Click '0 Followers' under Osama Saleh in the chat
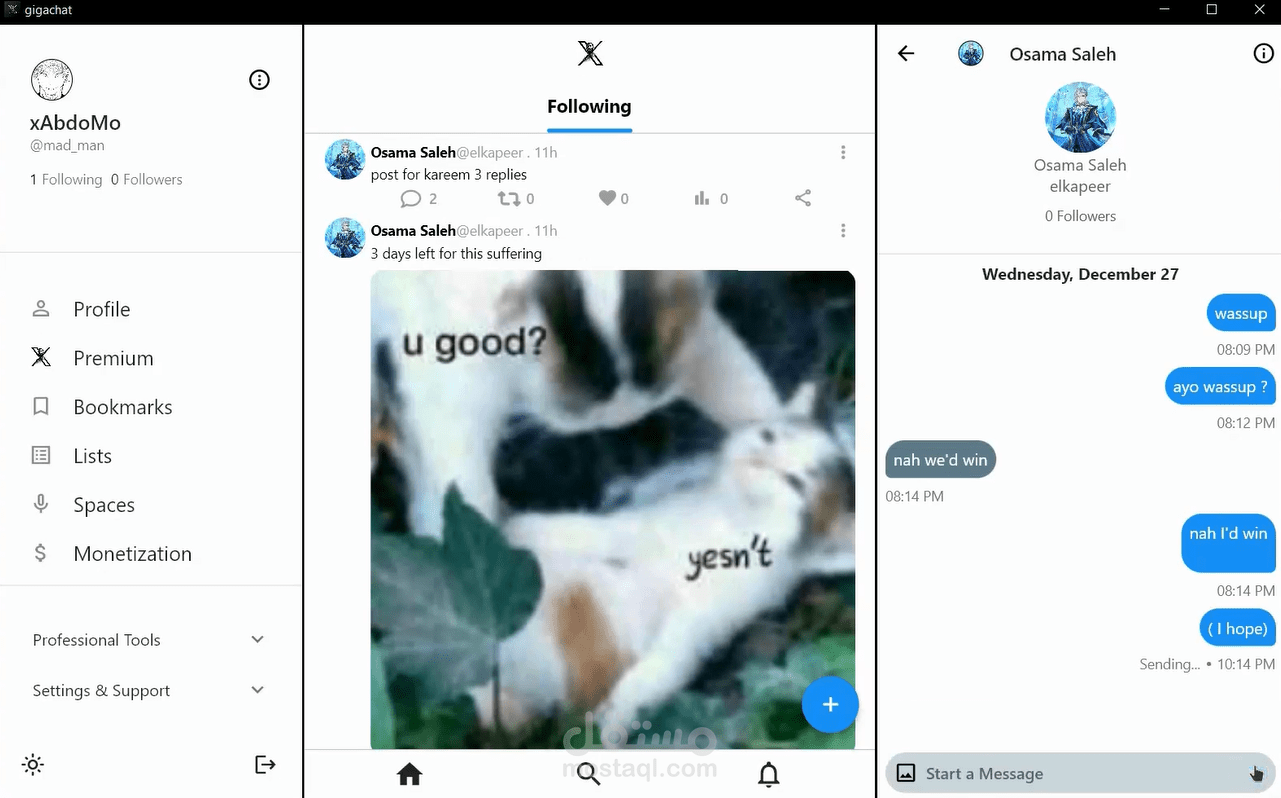This screenshot has width=1281, height=798. pyautogui.click(x=1080, y=216)
